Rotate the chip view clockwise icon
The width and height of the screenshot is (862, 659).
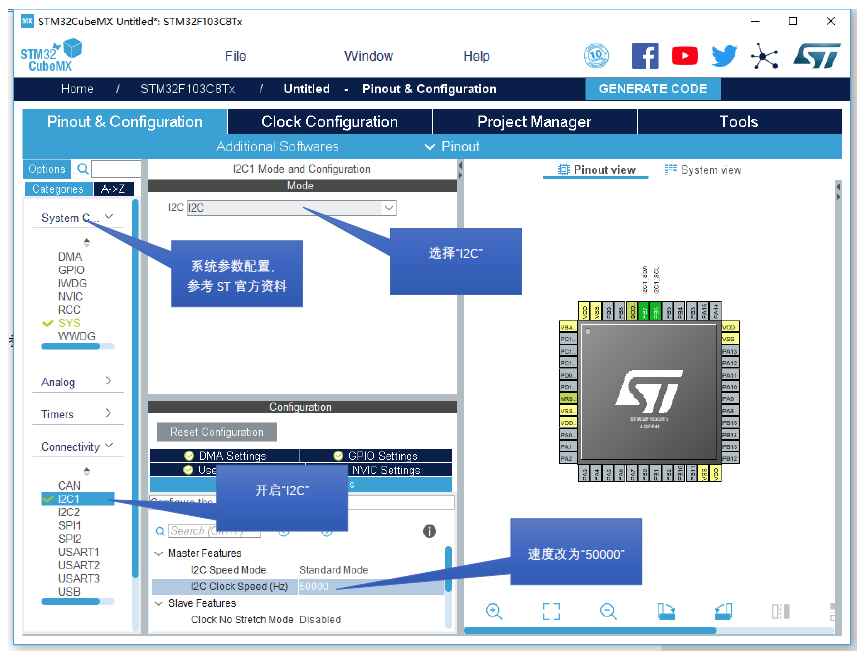pyautogui.click(x=666, y=611)
